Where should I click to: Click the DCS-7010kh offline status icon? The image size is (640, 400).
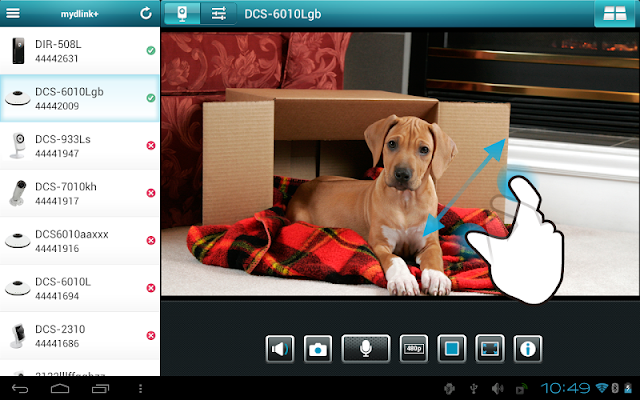click(x=151, y=193)
